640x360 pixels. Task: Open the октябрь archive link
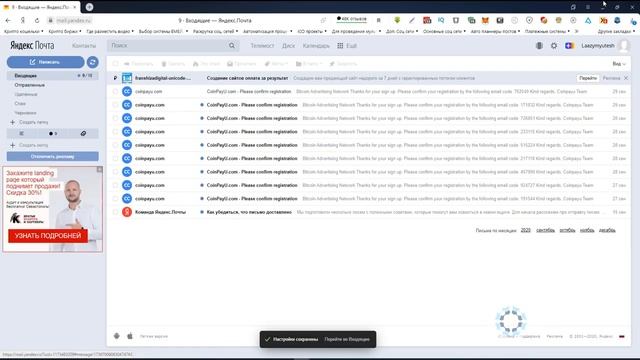coord(567,230)
